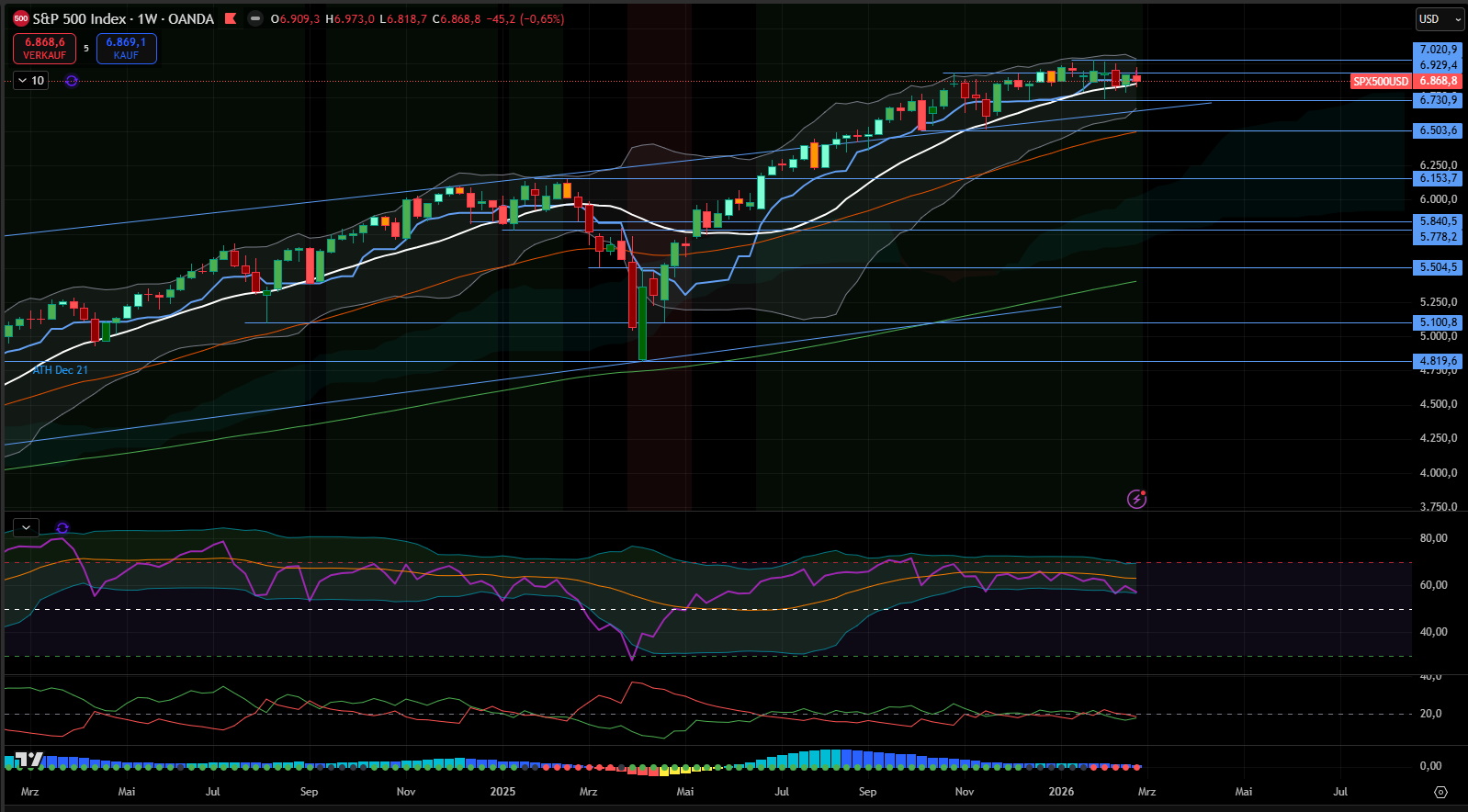Click the red flag icon beside OANDA
The image size is (1468, 812).
point(231,18)
